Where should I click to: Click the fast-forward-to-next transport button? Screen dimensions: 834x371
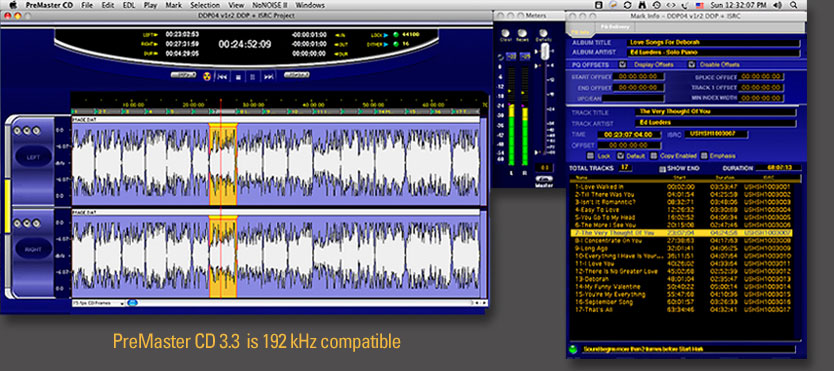[269, 77]
